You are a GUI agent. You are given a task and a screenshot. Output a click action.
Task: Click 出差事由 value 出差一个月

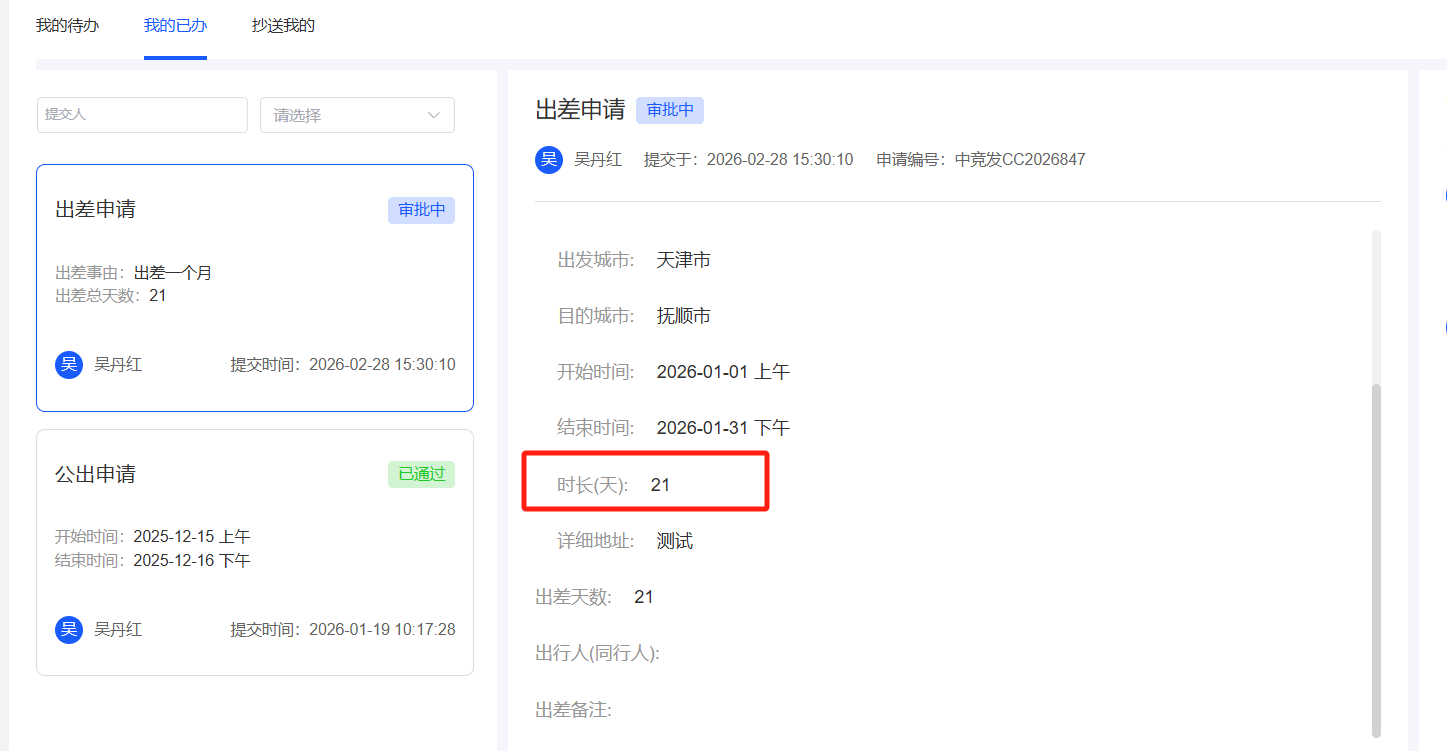point(173,273)
